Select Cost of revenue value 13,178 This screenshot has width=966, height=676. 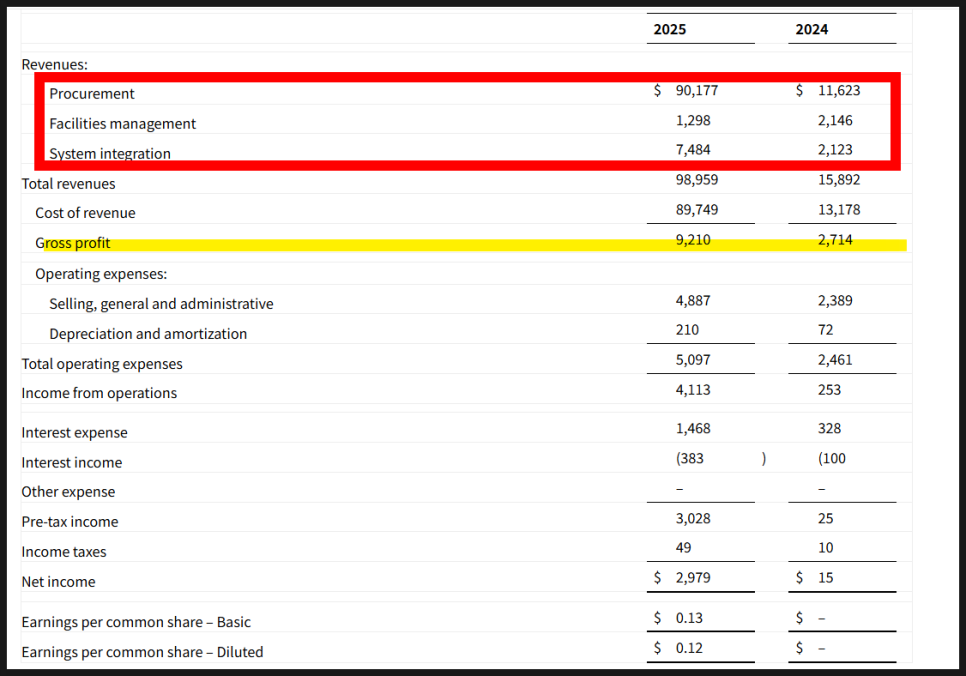point(839,210)
